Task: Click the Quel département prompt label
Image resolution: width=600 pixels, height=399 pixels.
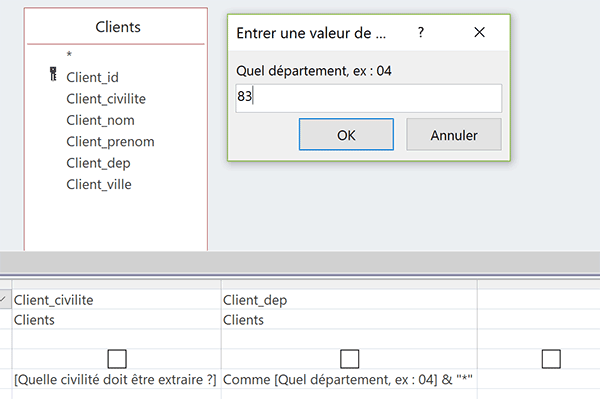Action: click(x=314, y=71)
